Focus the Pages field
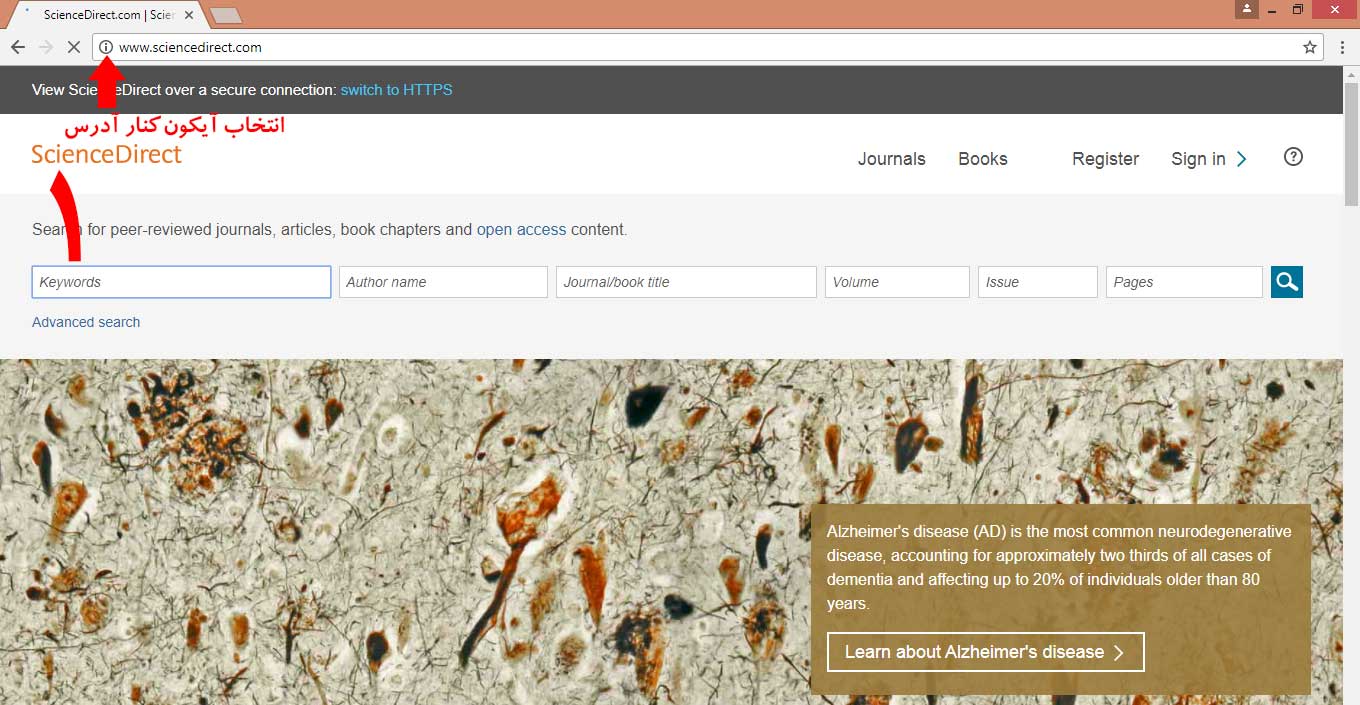The width and height of the screenshot is (1360, 705). pyautogui.click(x=1184, y=282)
